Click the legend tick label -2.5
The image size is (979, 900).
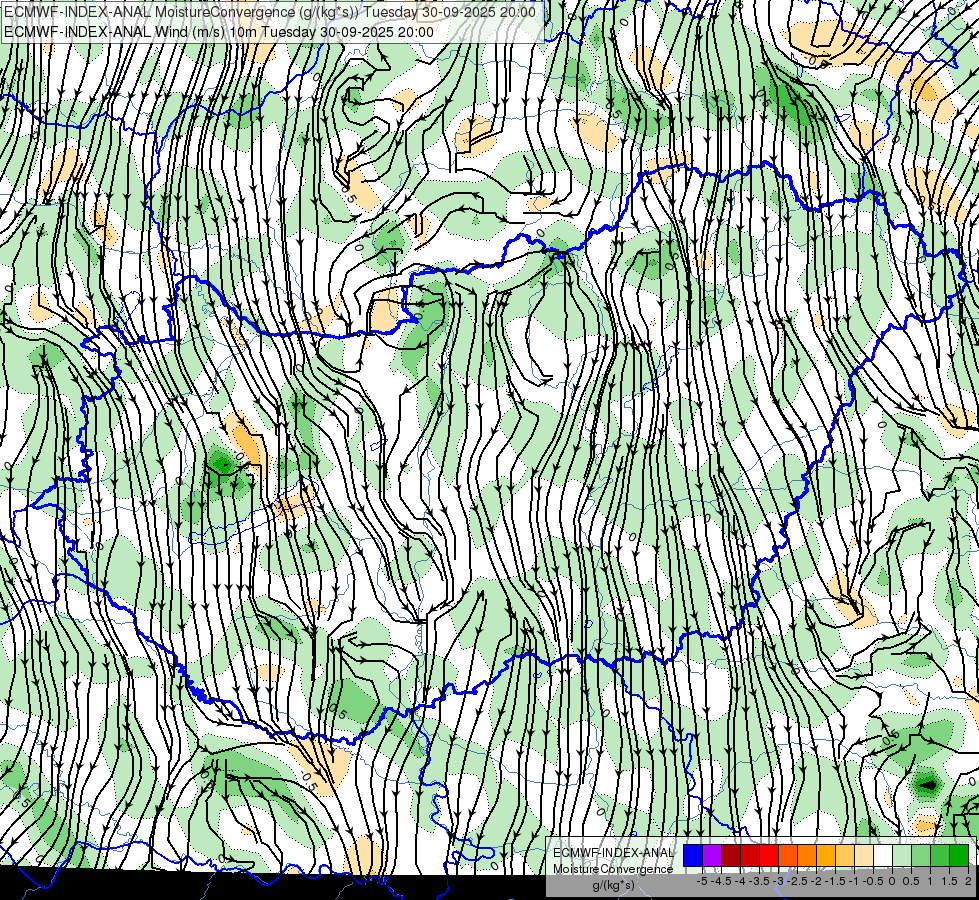click(x=797, y=881)
